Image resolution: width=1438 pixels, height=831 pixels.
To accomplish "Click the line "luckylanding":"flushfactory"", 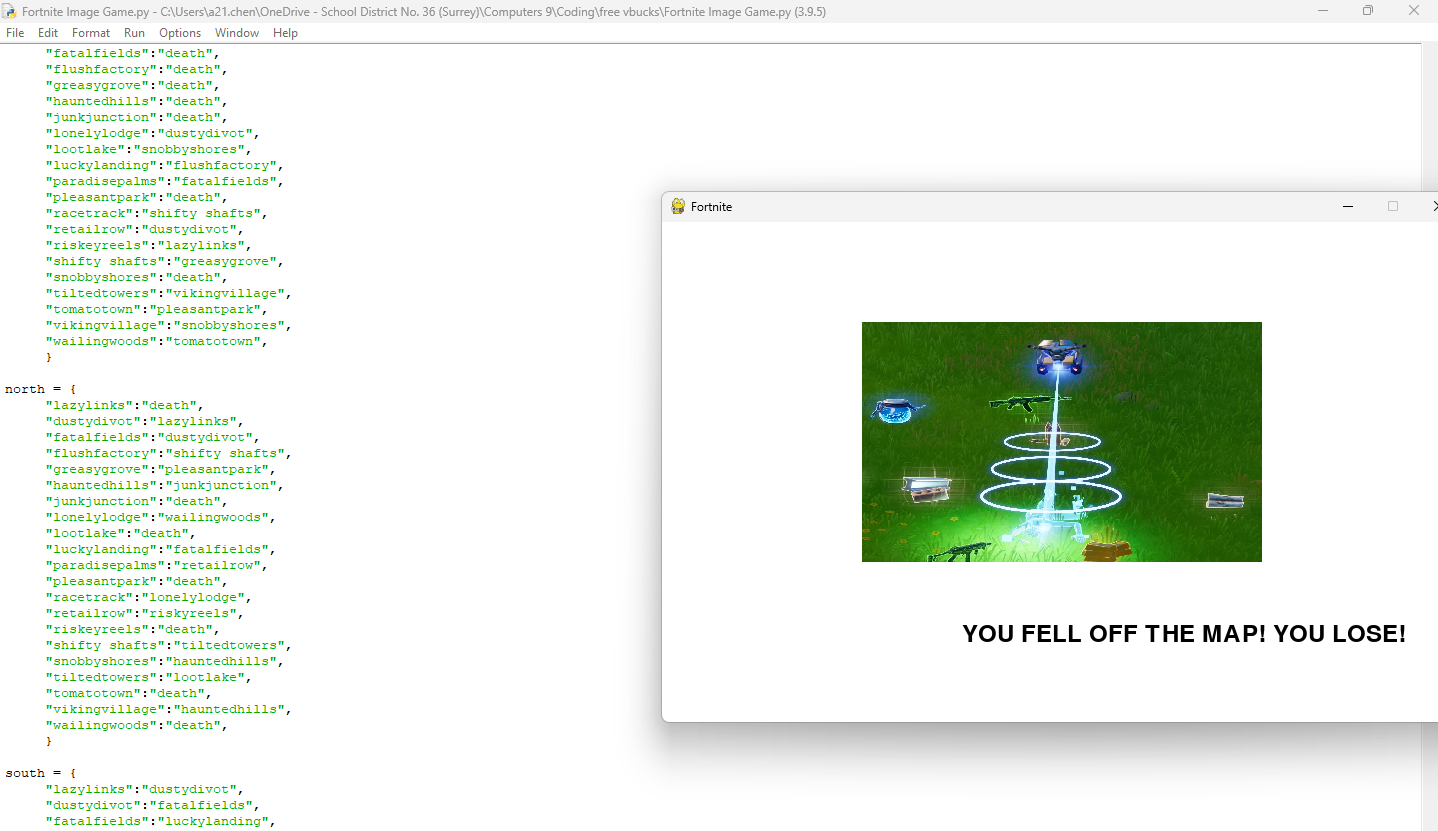I will (164, 165).
